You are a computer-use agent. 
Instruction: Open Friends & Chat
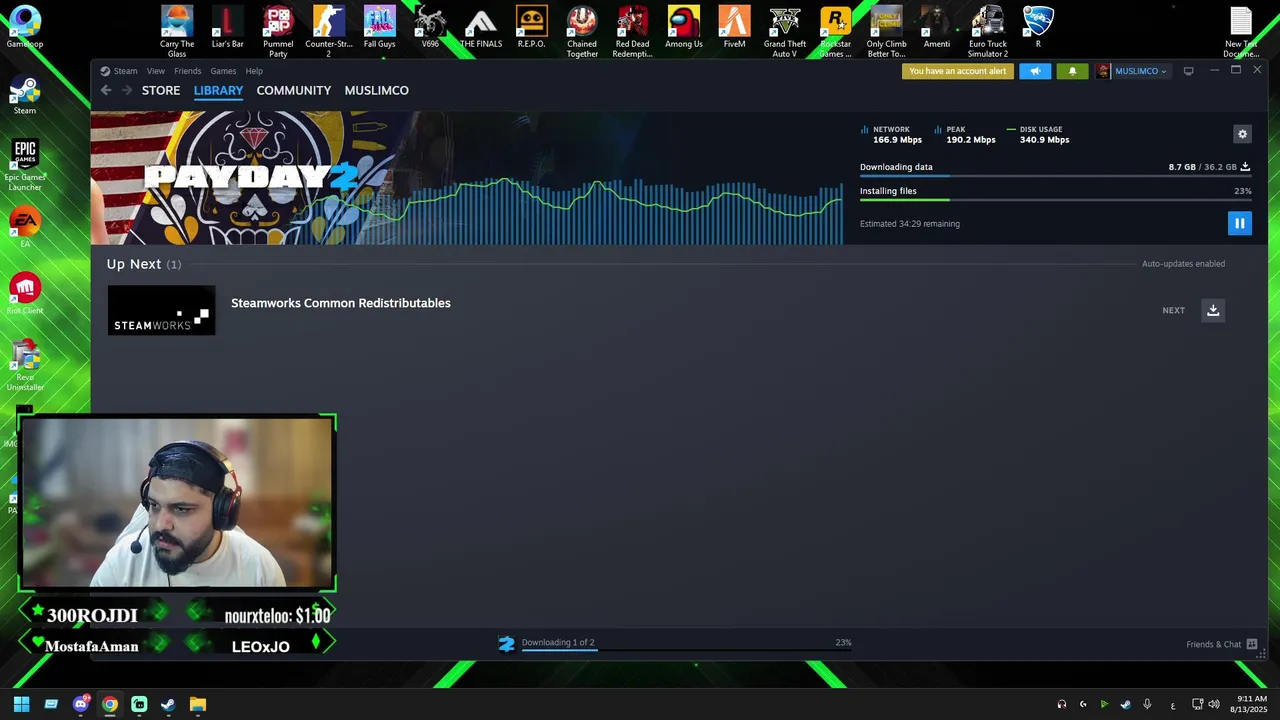coord(1221,644)
